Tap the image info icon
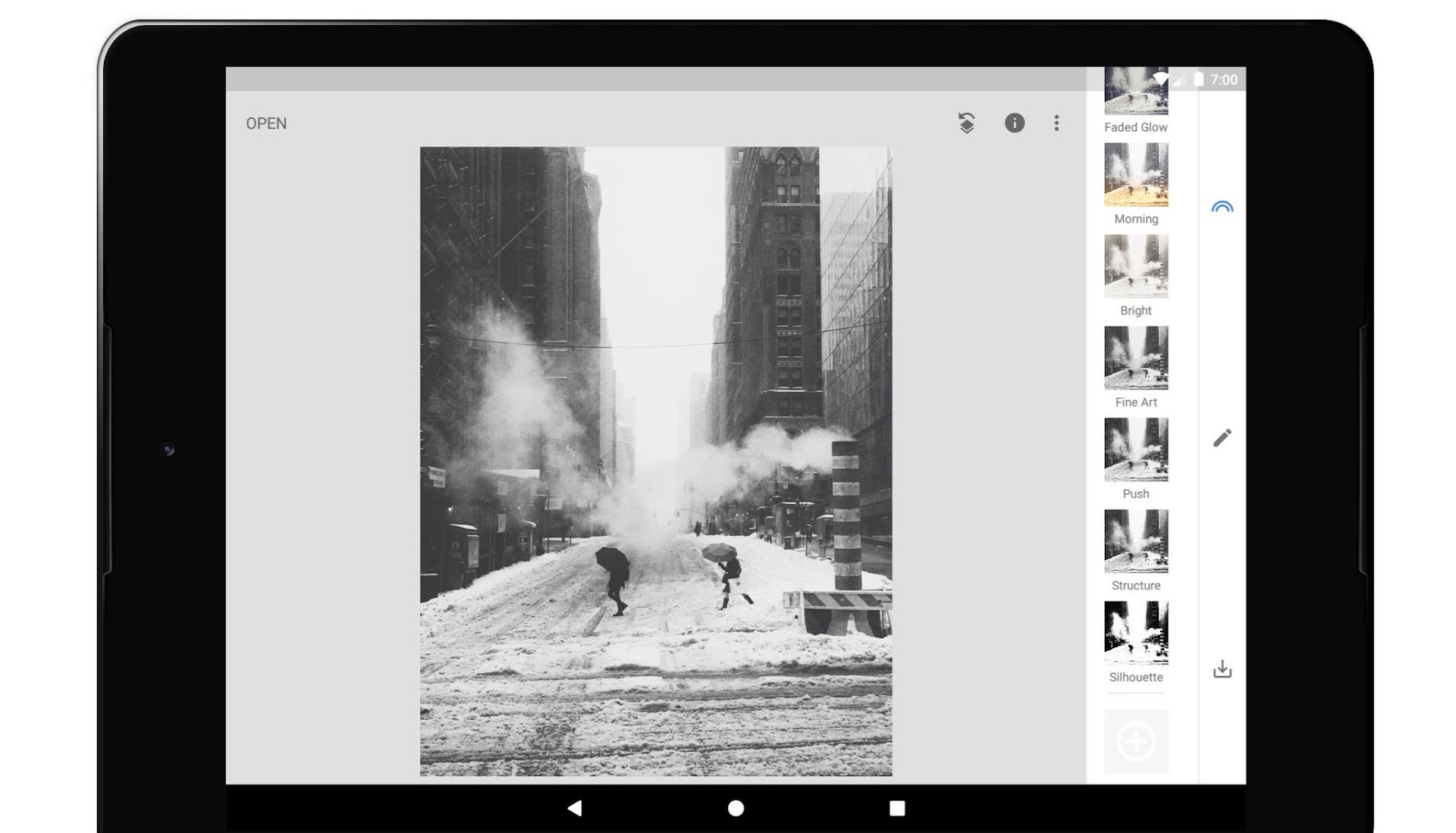The height and width of the screenshot is (833, 1456). click(x=1014, y=123)
